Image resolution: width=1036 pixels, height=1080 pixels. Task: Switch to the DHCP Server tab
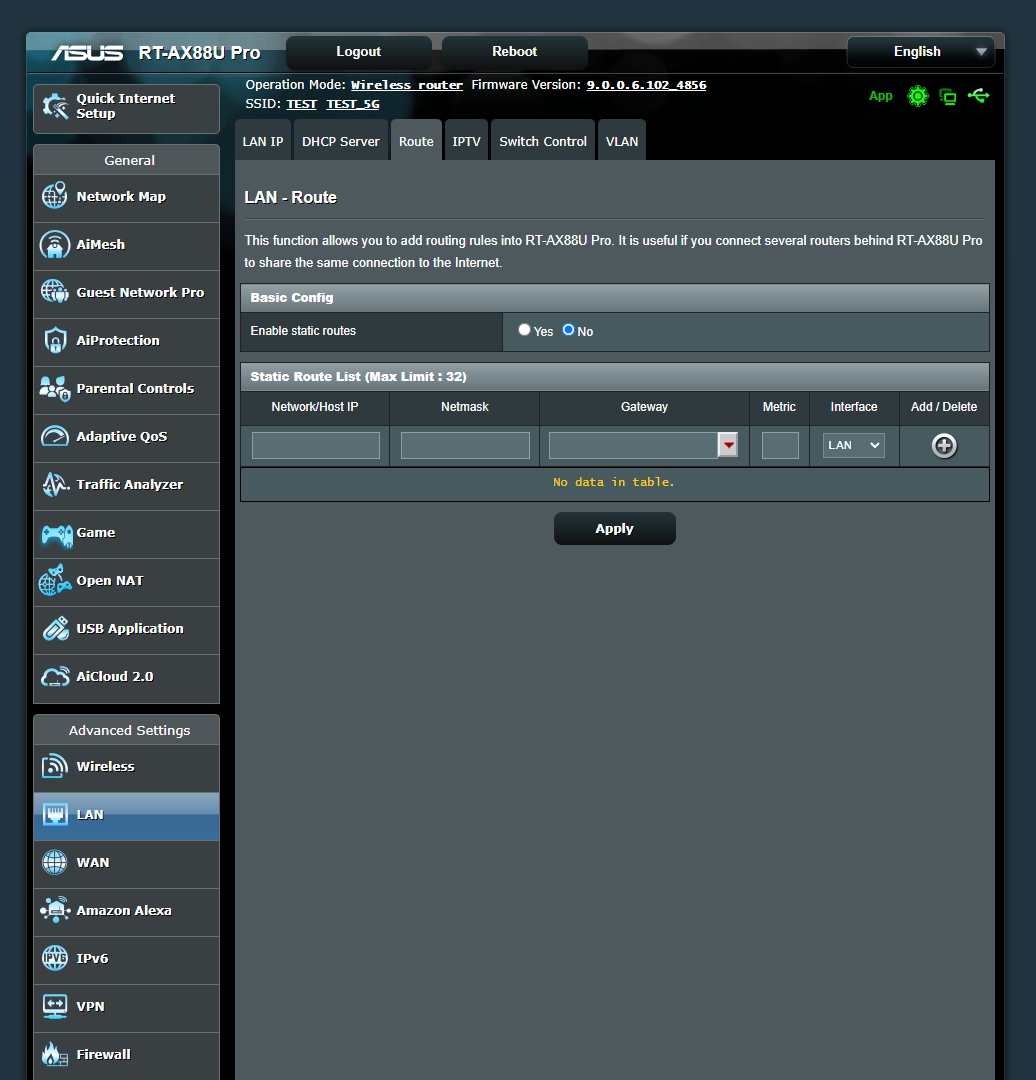tap(340, 141)
